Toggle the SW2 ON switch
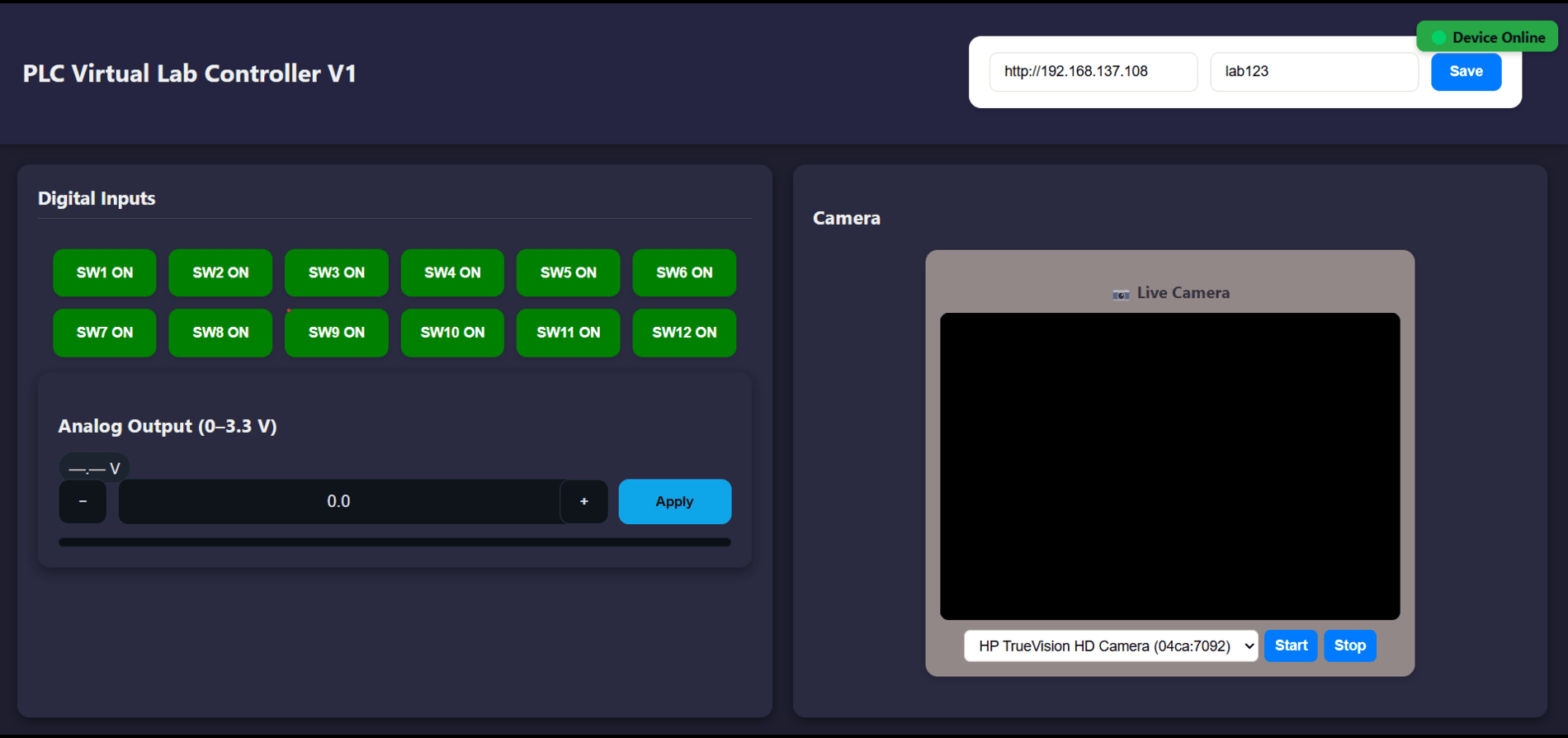This screenshot has width=1568, height=738. click(220, 272)
